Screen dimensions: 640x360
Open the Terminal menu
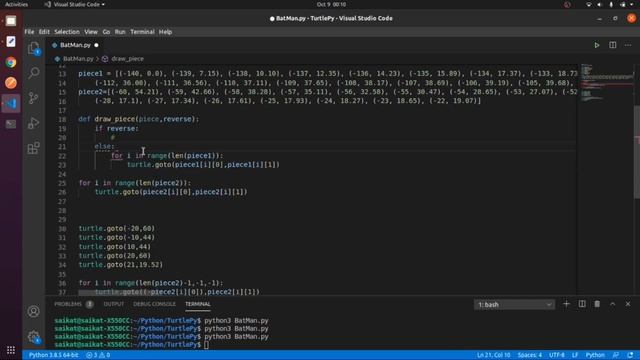click(142, 32)
